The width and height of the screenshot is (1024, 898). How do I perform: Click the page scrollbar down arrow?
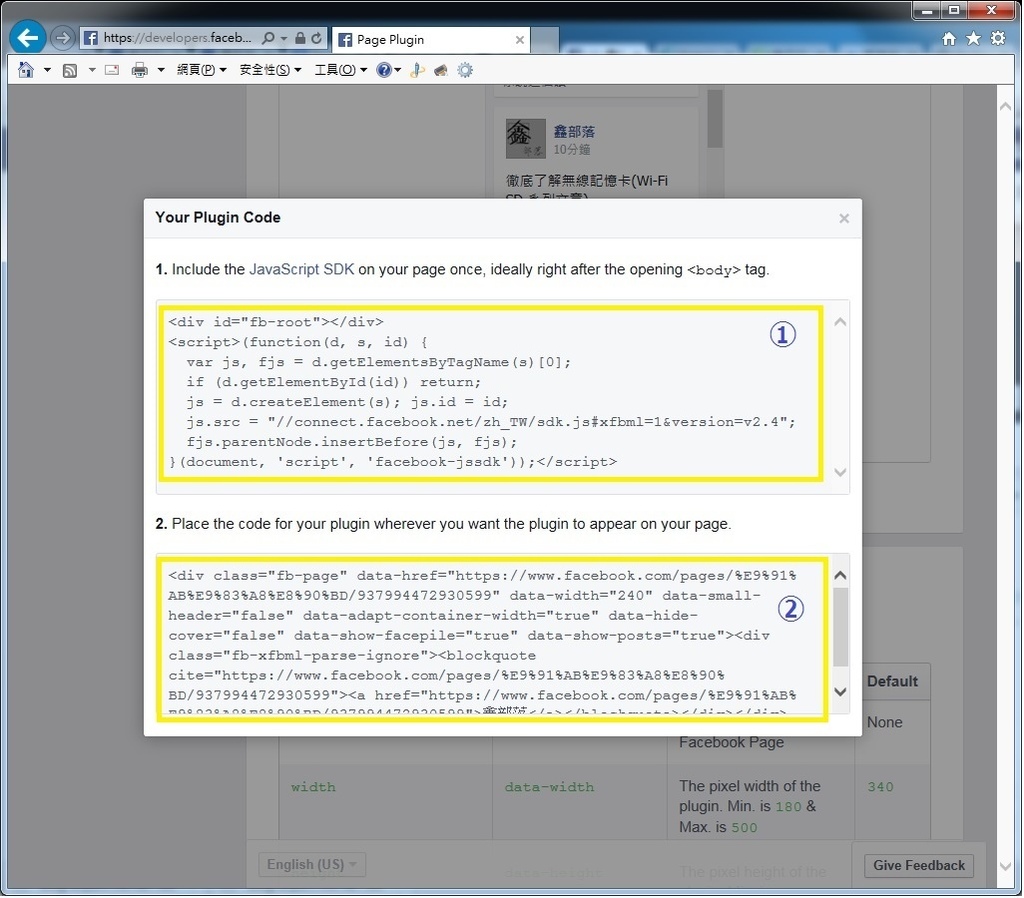coord(1005,866)
